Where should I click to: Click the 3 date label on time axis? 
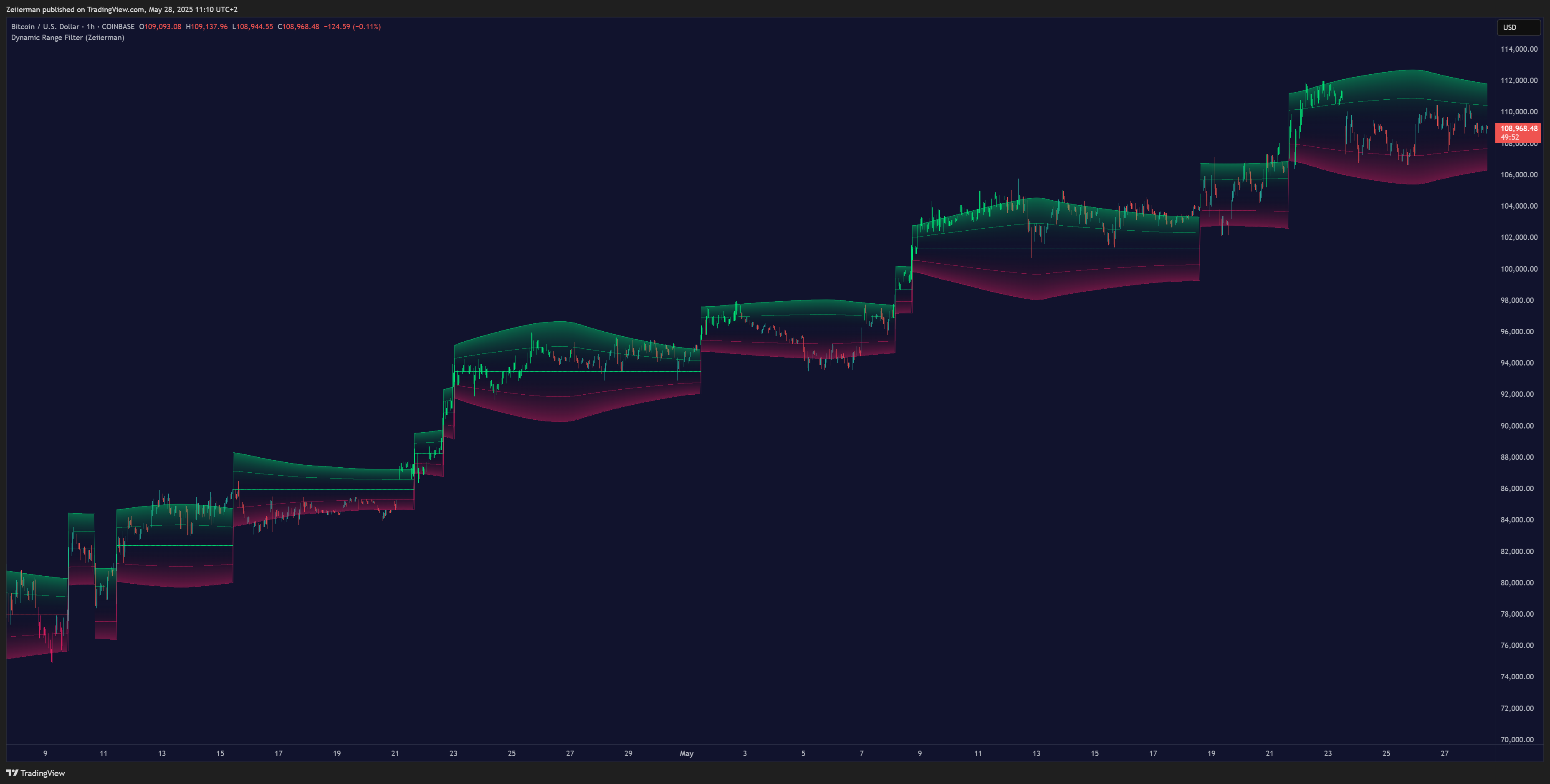point(745,754)
